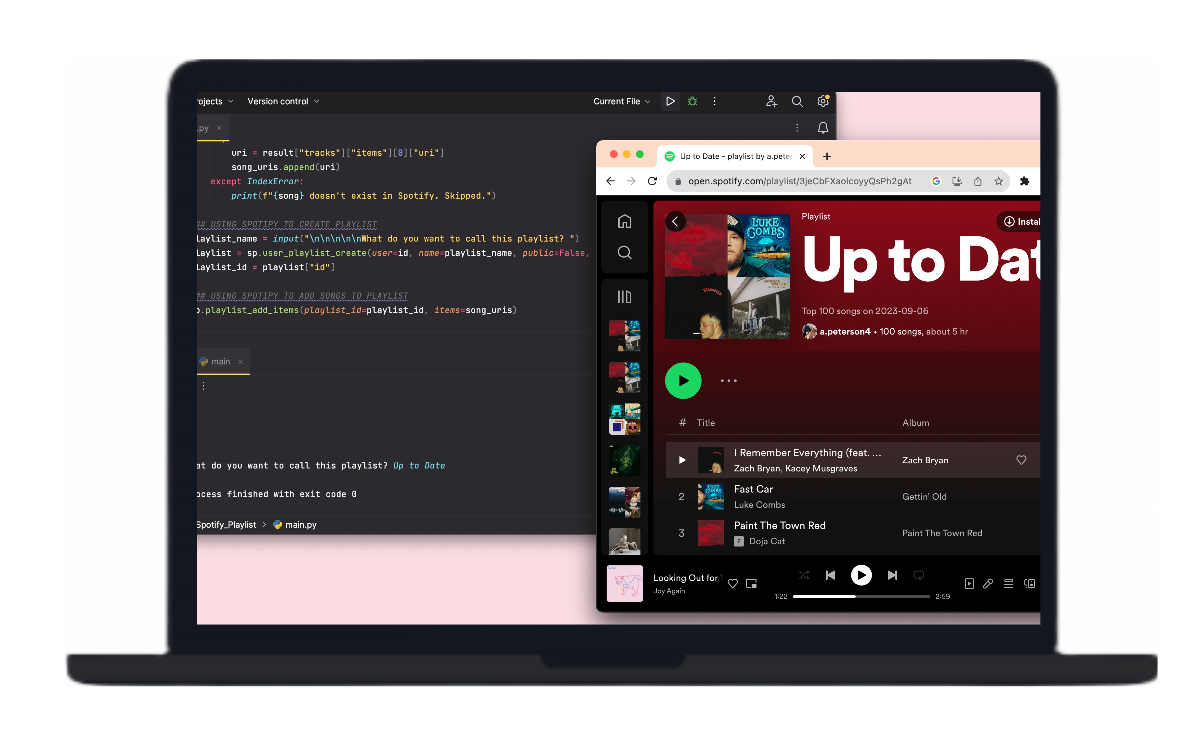
Task: Open a new browser tab
Action: 827,156
